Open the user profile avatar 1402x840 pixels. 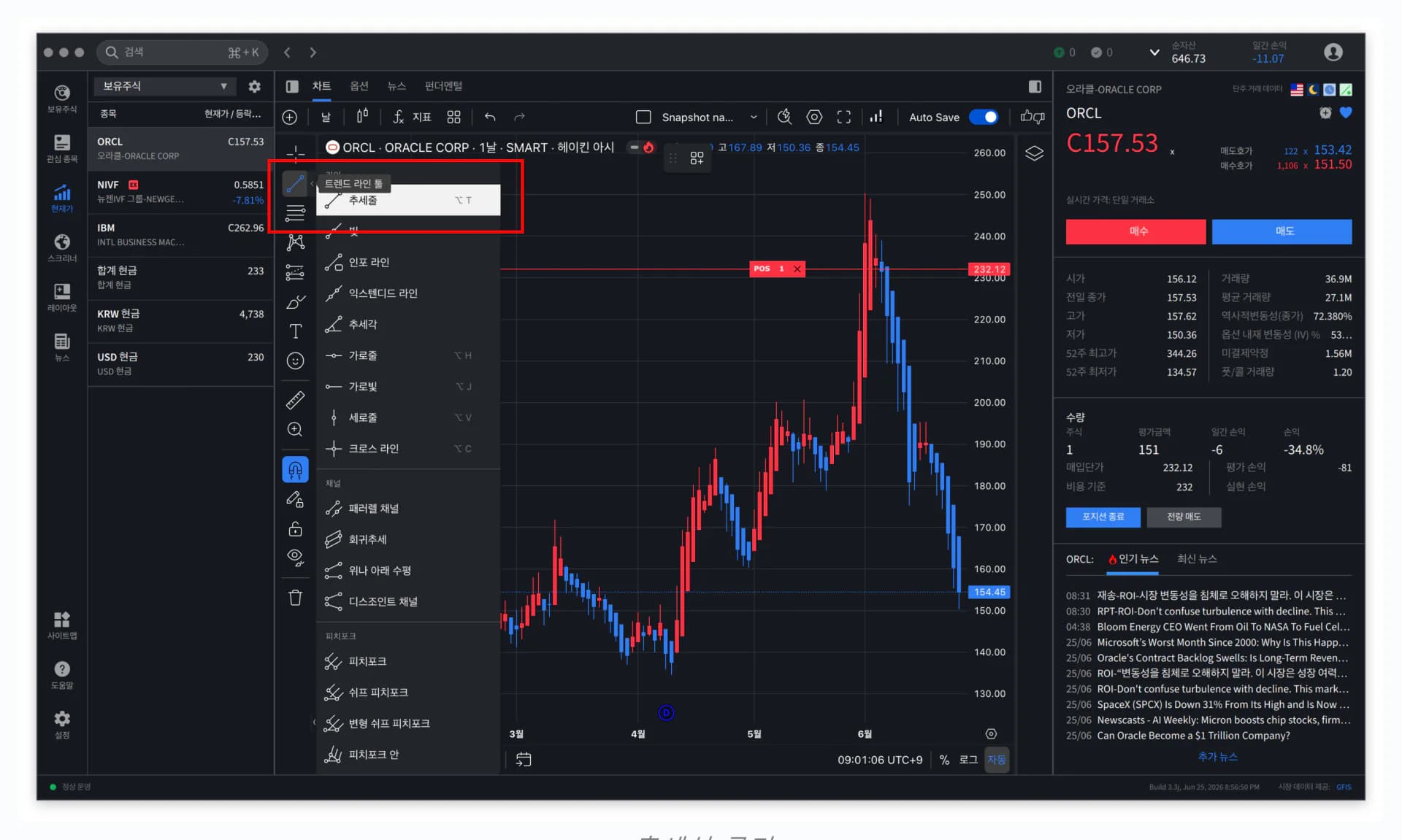click(x=1333, y=53)
